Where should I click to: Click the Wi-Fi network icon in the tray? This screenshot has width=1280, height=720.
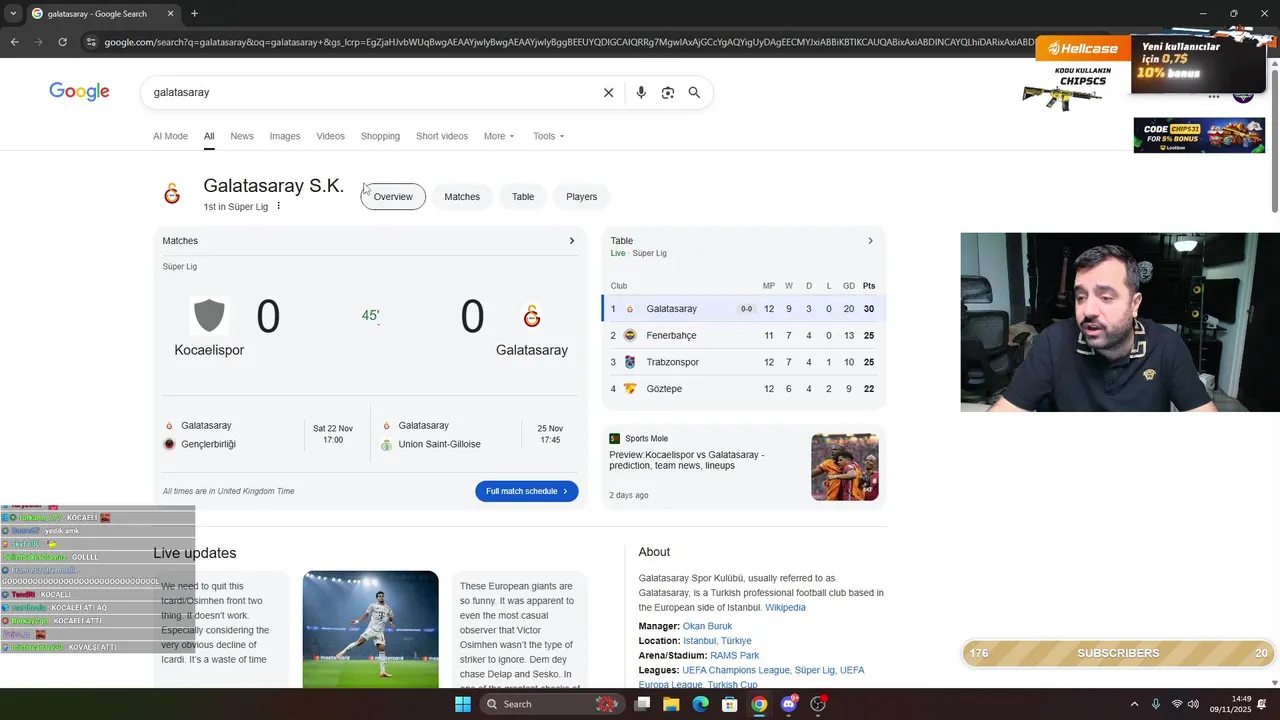point(1177,704)
